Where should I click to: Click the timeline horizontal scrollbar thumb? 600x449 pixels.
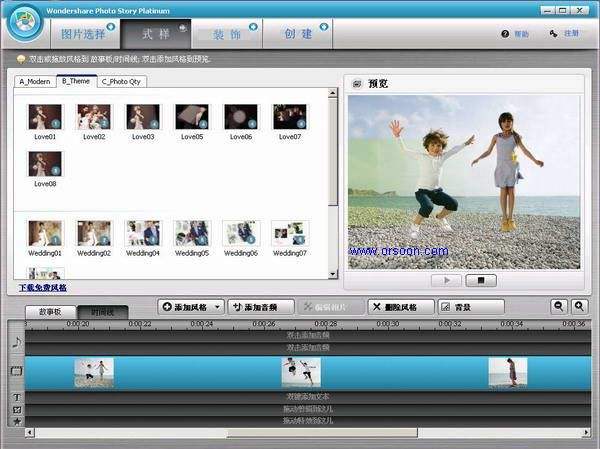tap(322, 433)
